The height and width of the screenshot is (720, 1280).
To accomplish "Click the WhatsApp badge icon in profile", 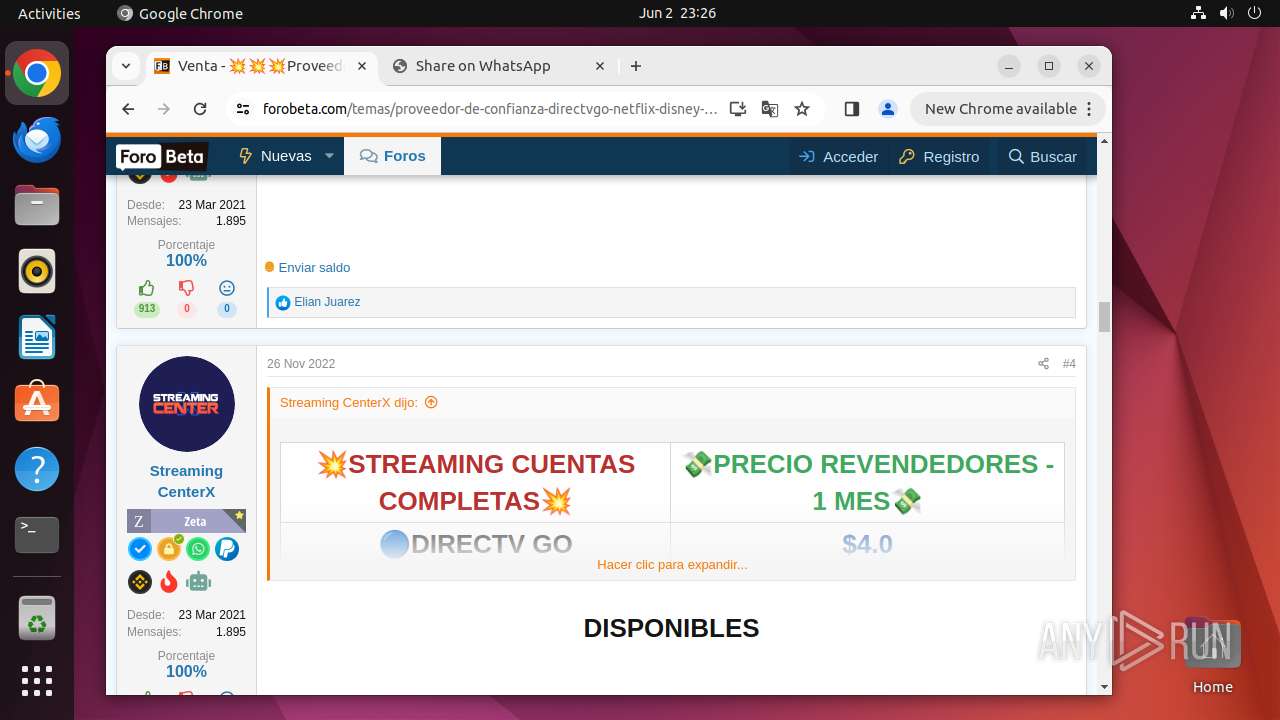I will point(198,549).
